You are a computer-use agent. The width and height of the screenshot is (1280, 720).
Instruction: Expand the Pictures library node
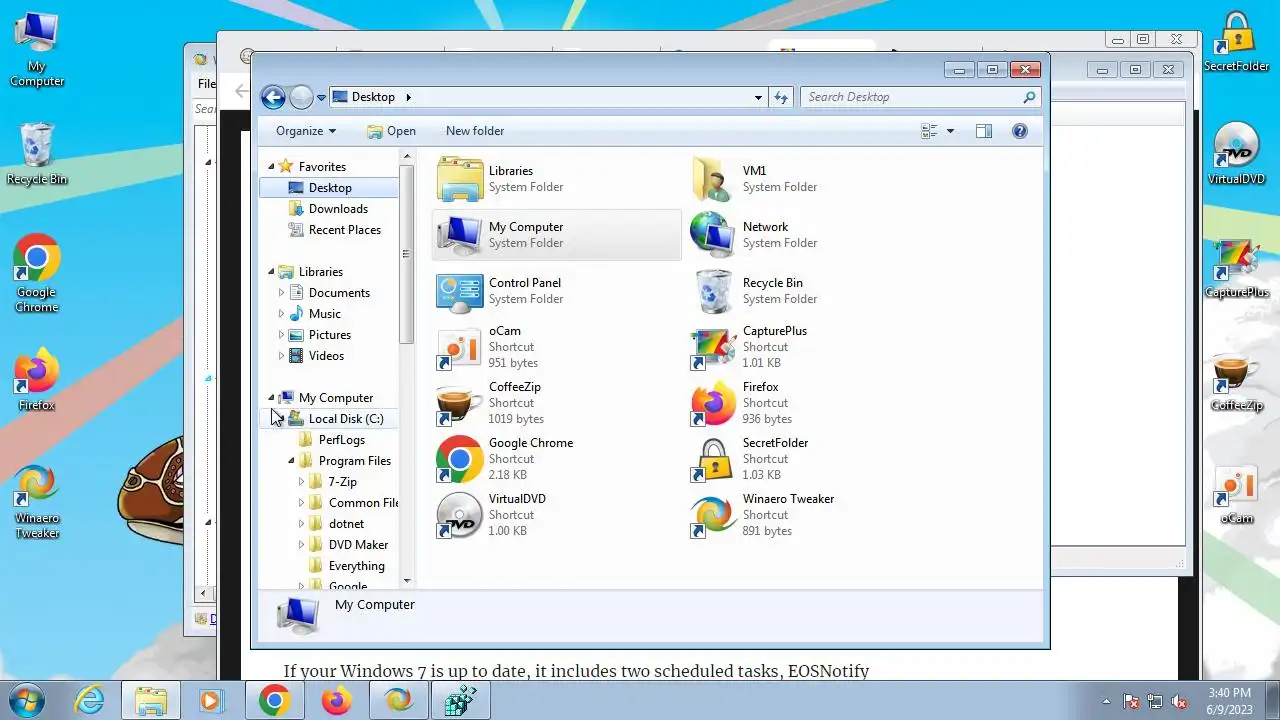click(281, 335)
